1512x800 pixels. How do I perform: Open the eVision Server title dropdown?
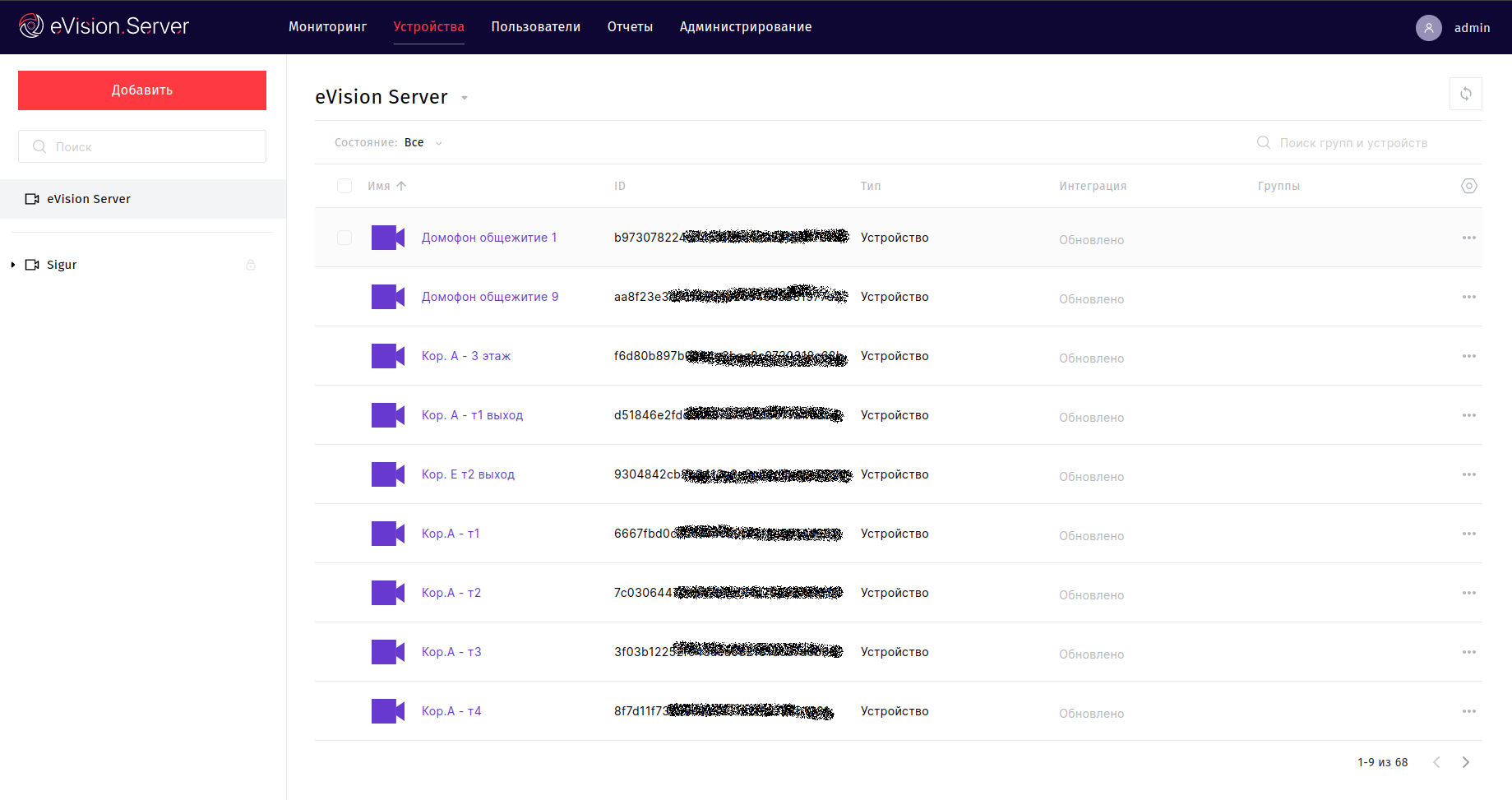pyautogui.click(x=465, y=98)
